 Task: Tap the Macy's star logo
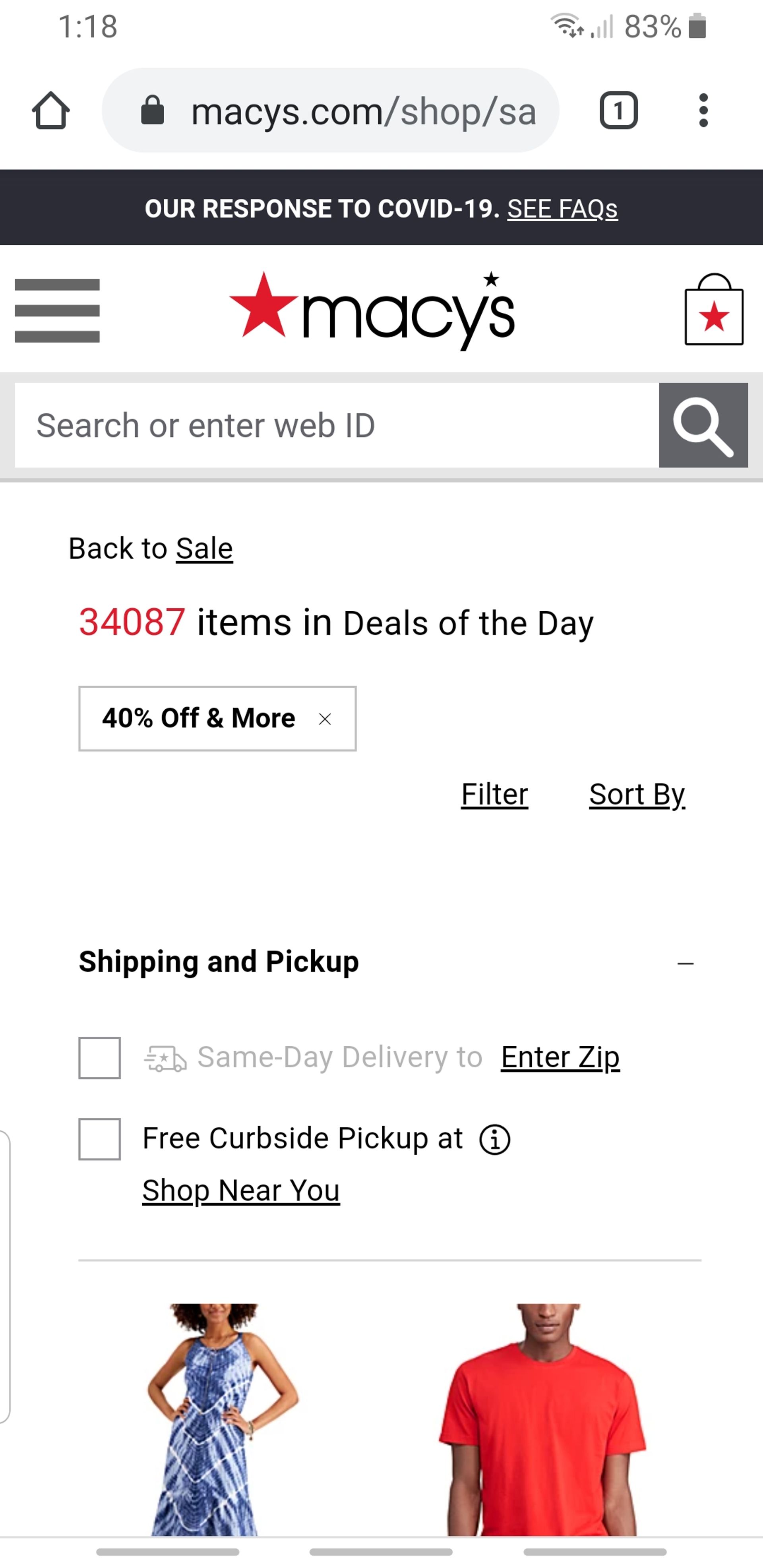tap(372, 310)
